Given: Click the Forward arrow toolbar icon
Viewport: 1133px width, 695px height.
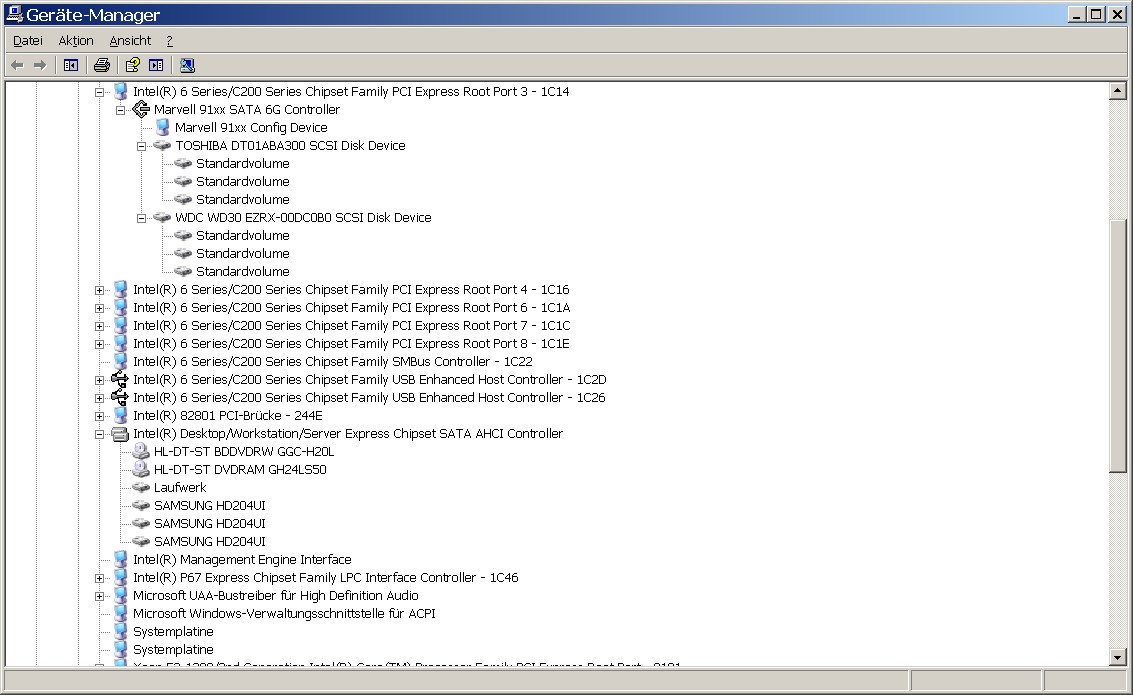Looking at the screenshot, I should pyautogui.click(x=40, y=66).
